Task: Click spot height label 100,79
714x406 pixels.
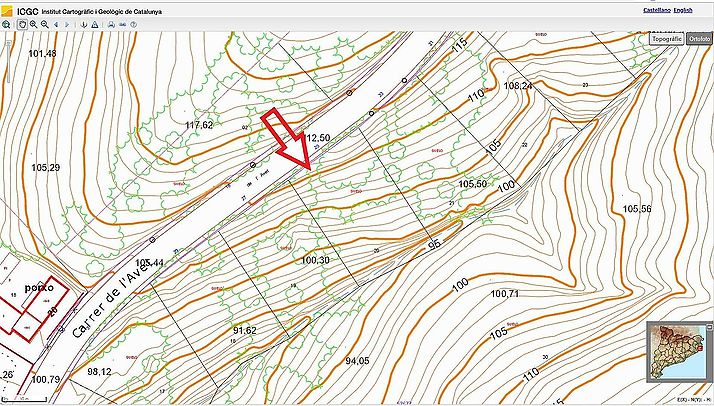Action: coord(46,379)
